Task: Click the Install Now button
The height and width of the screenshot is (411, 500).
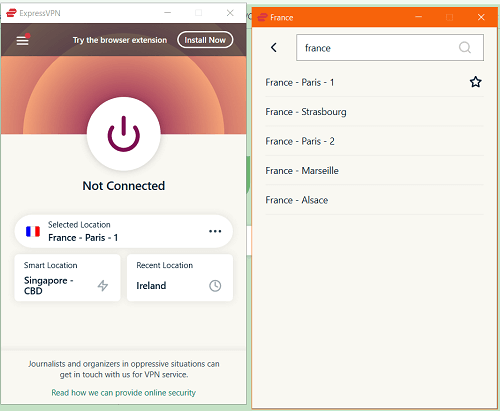Action: click(x=205, y=40)
